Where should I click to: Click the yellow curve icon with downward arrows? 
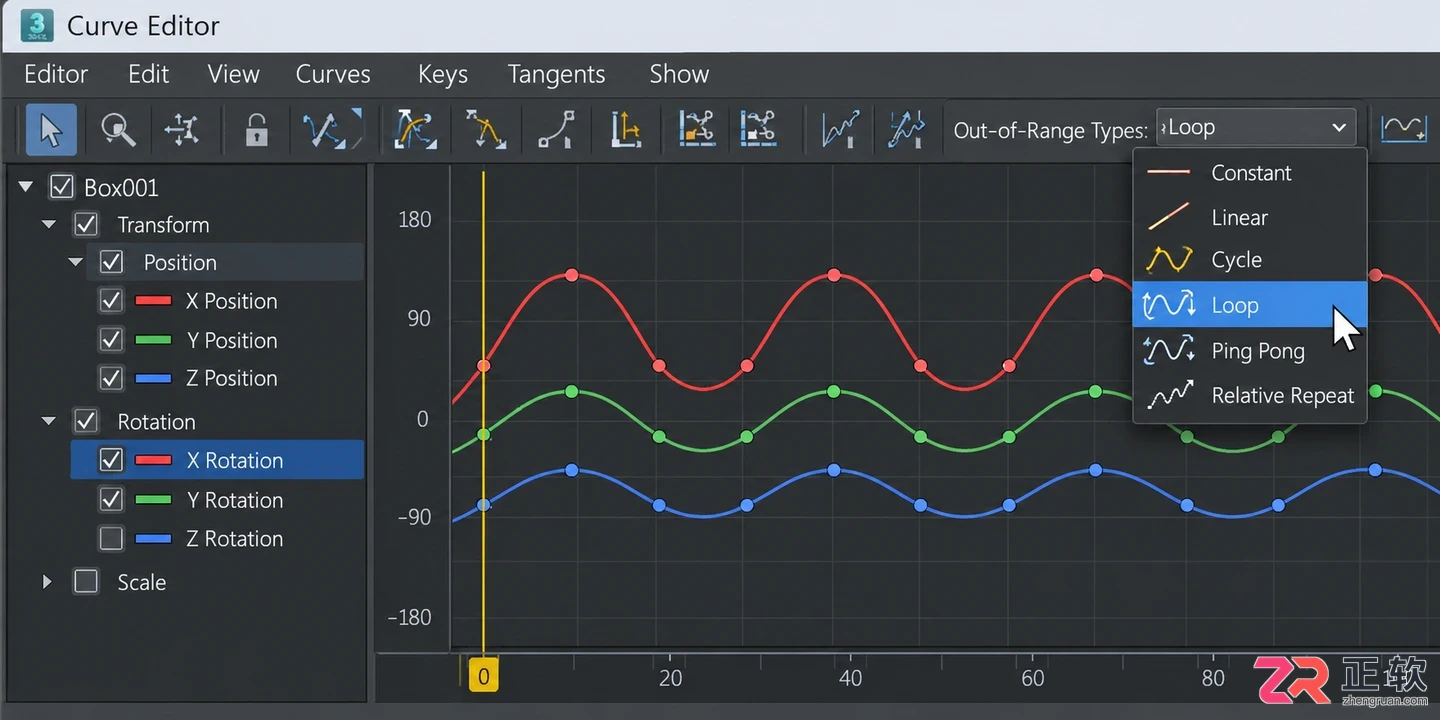(485, 129)
